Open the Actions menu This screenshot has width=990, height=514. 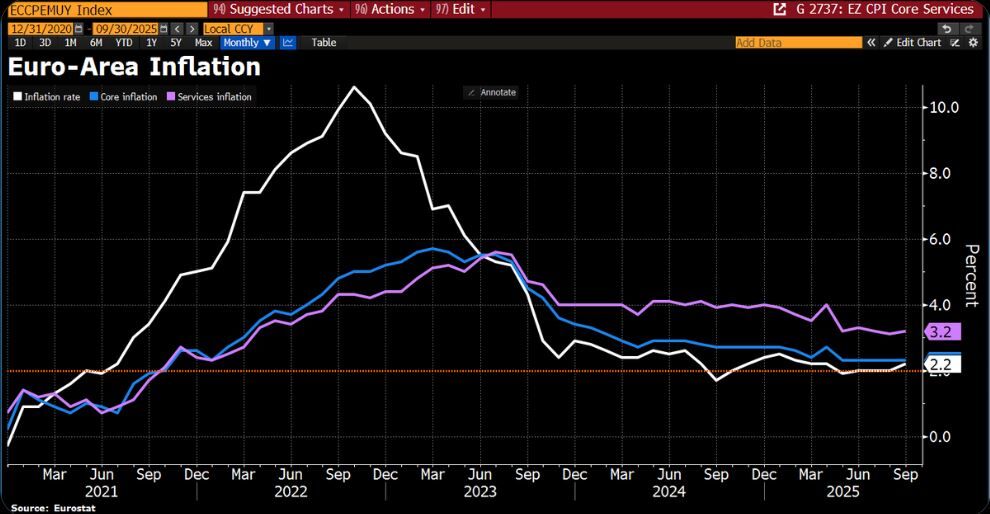pos(390,9)
